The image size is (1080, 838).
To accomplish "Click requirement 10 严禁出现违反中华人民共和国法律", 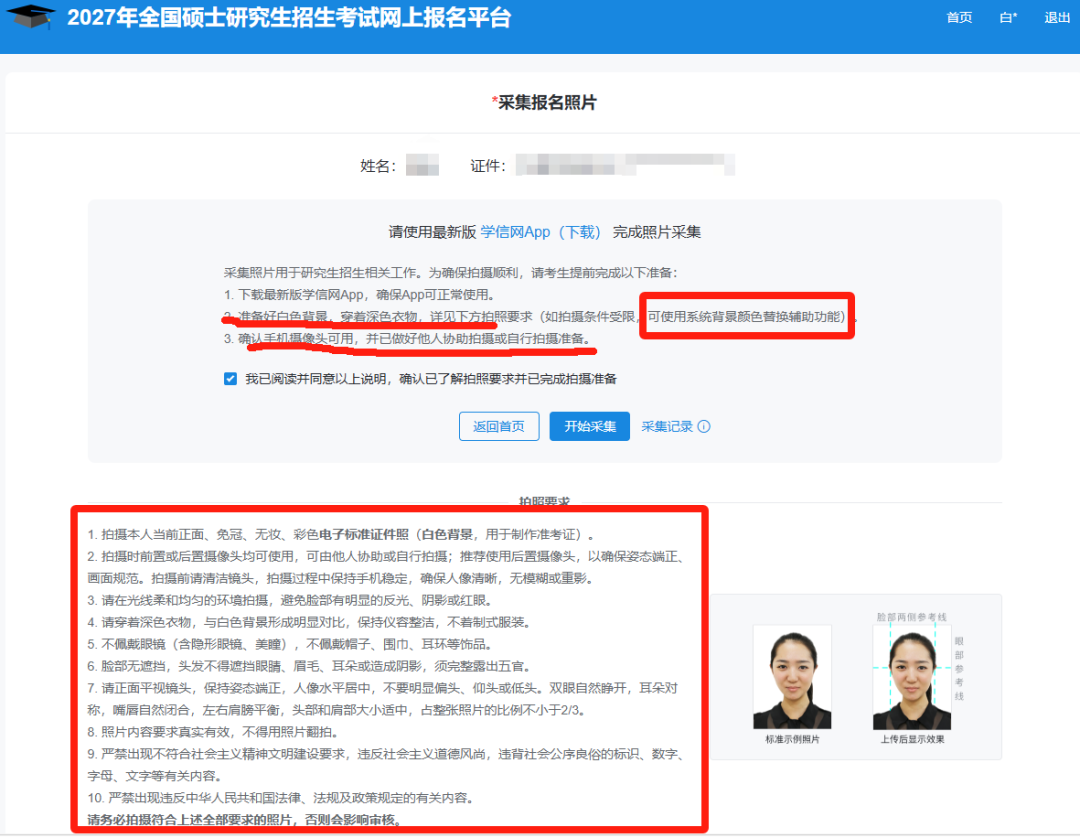I will [280, 798].
